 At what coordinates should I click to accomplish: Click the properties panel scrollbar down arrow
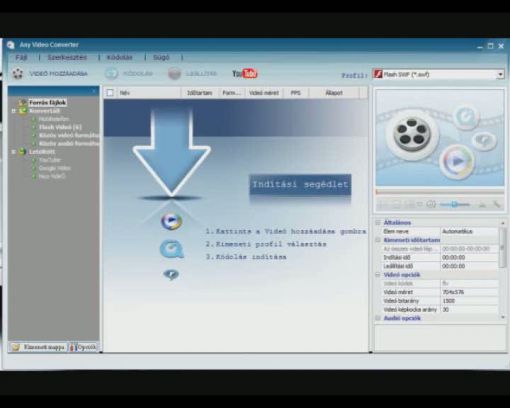point(503,318)
